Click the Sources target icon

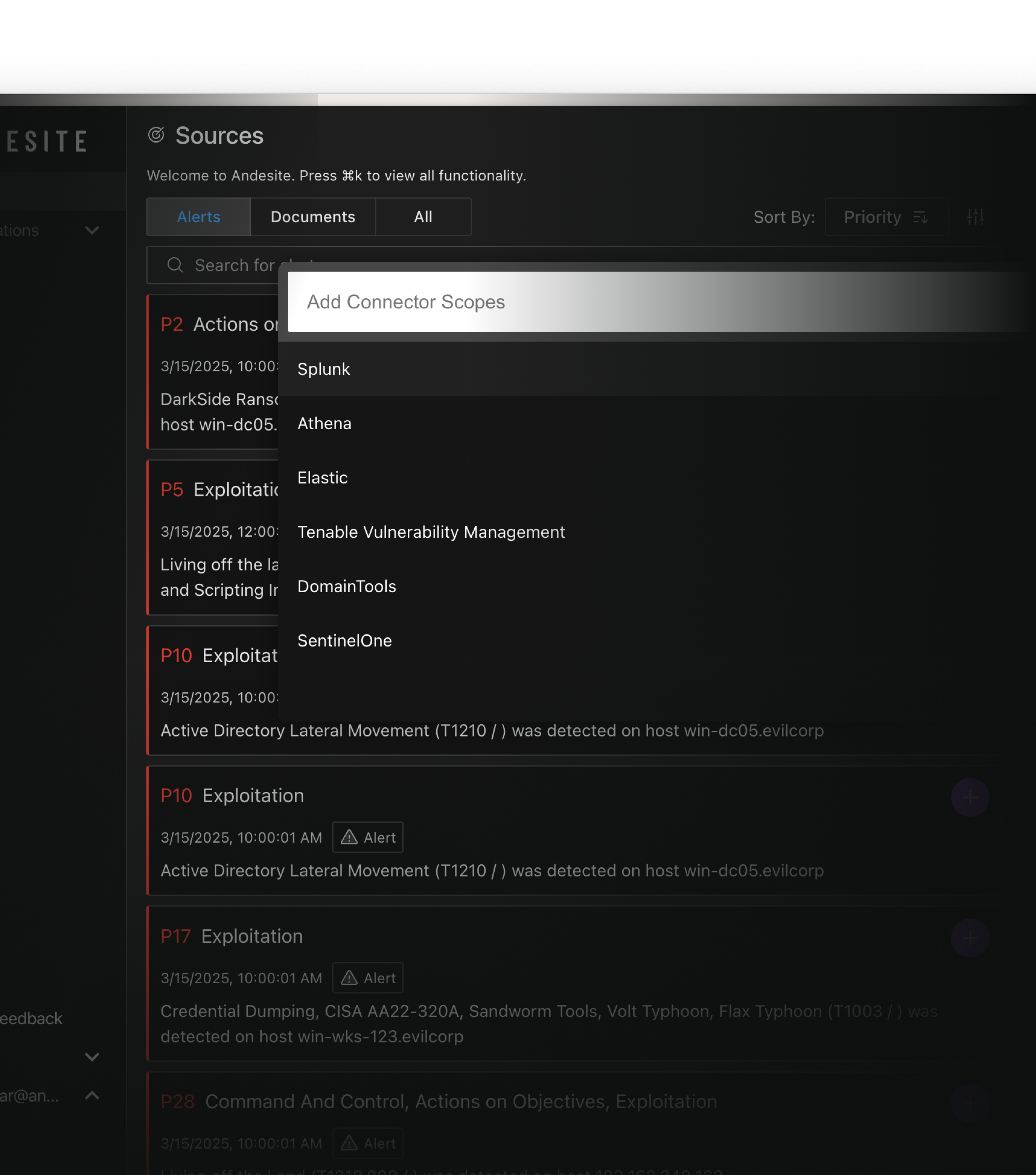(156, 135)
